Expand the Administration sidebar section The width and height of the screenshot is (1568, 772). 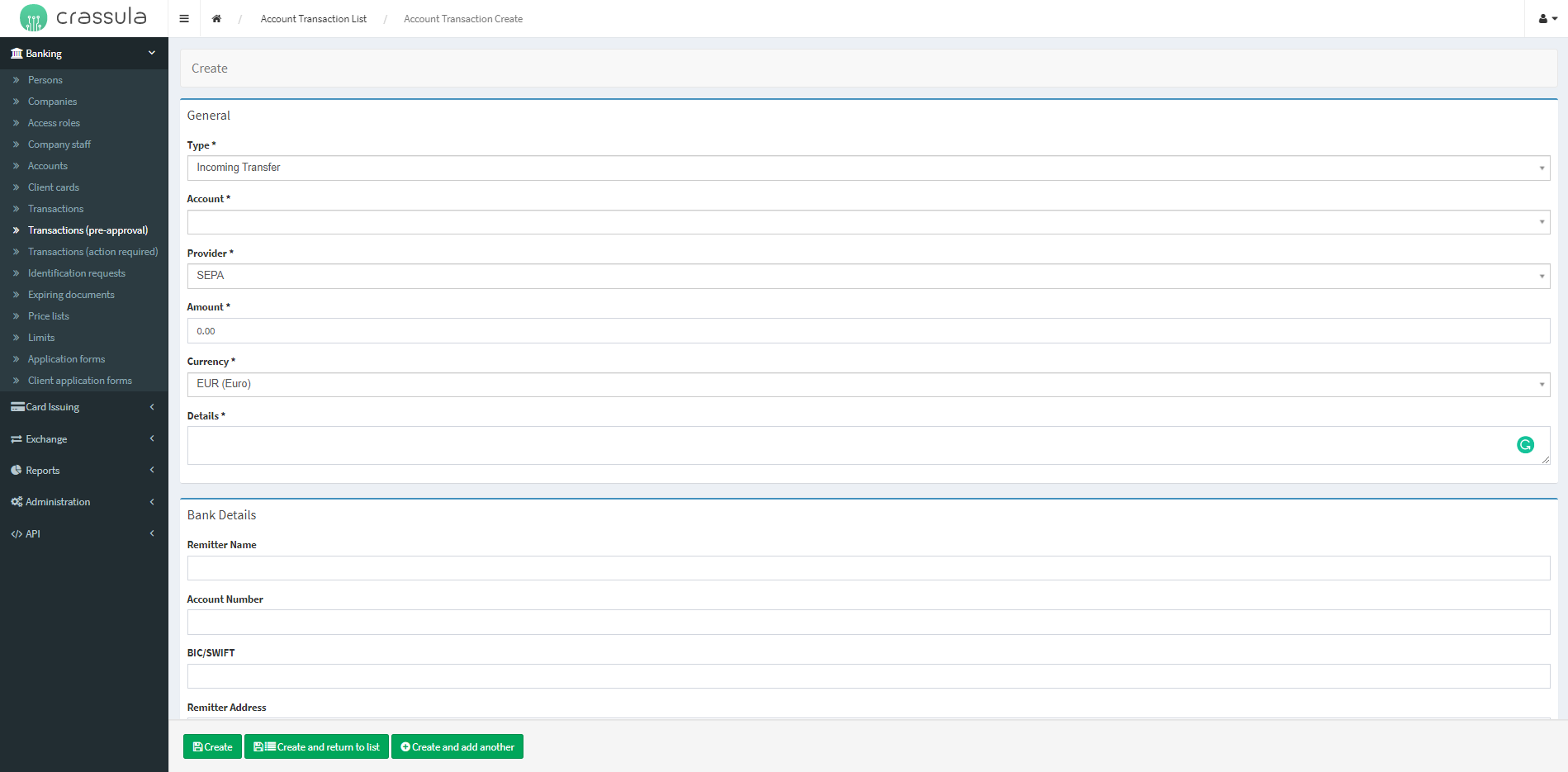[83, 502]
